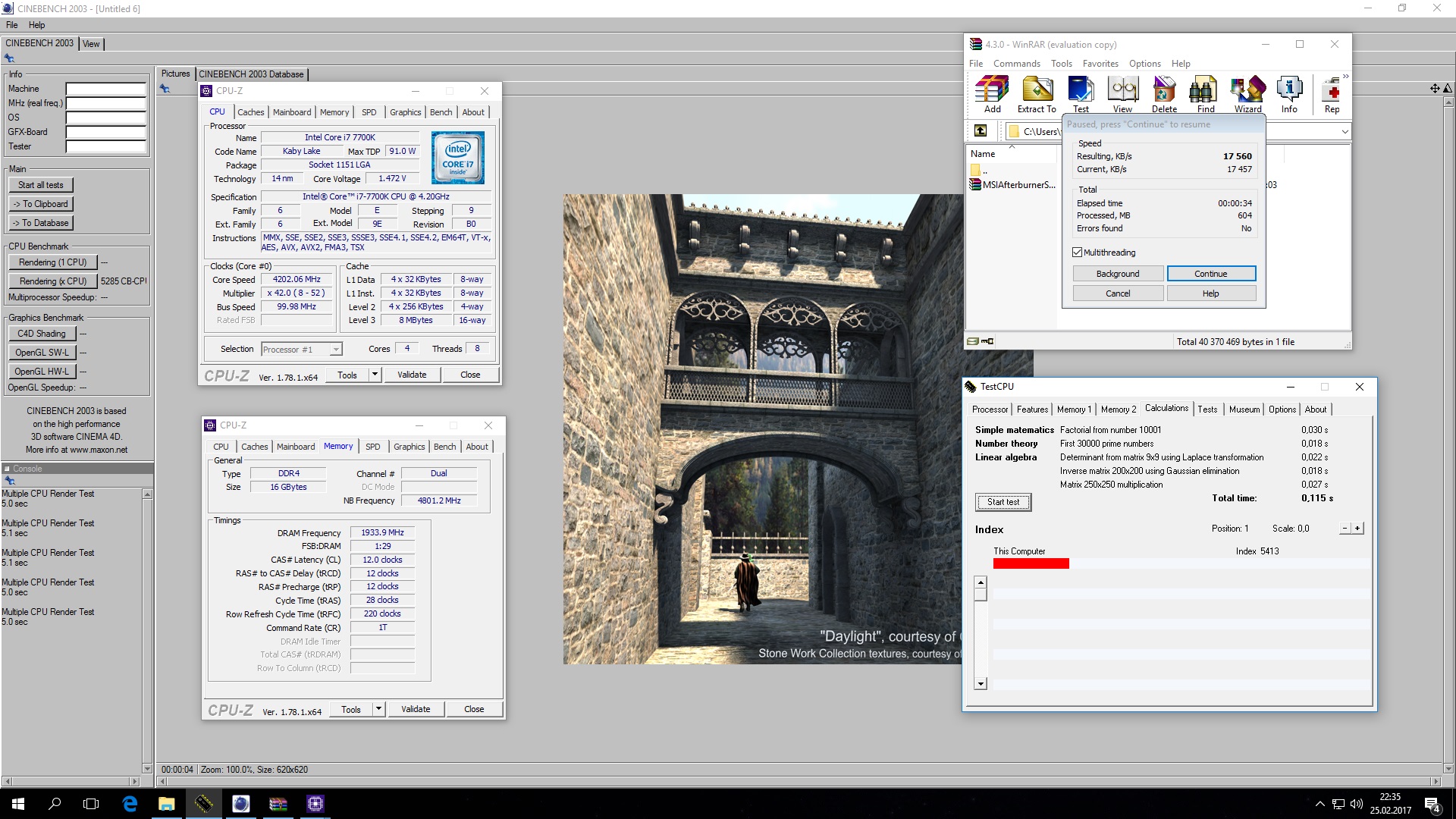Click the WinRAR Delete toolbar icon

(1164, 95)
